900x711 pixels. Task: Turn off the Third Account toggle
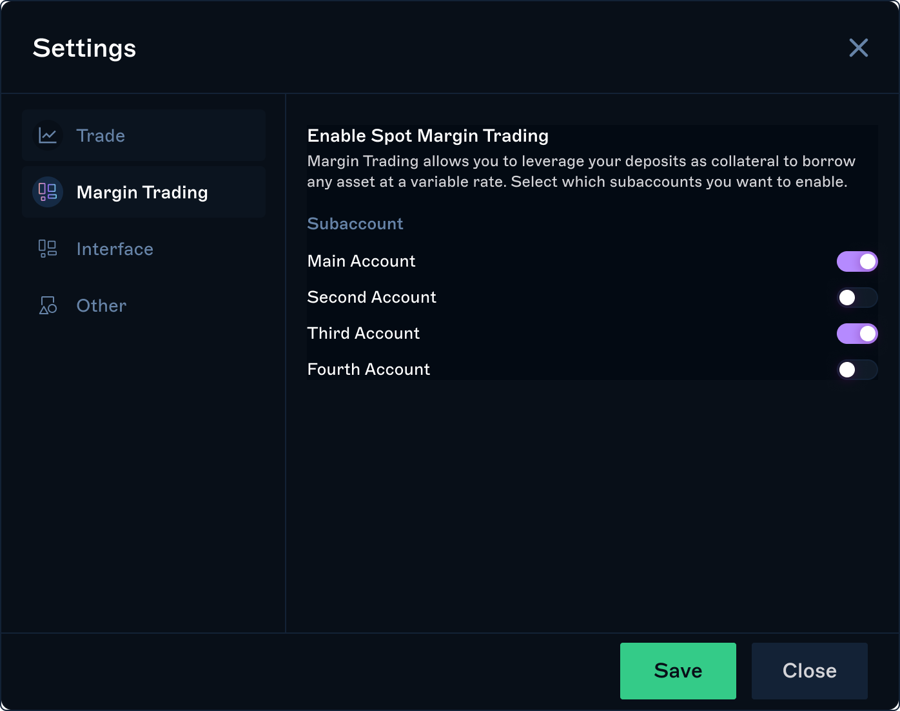(857, 333)
